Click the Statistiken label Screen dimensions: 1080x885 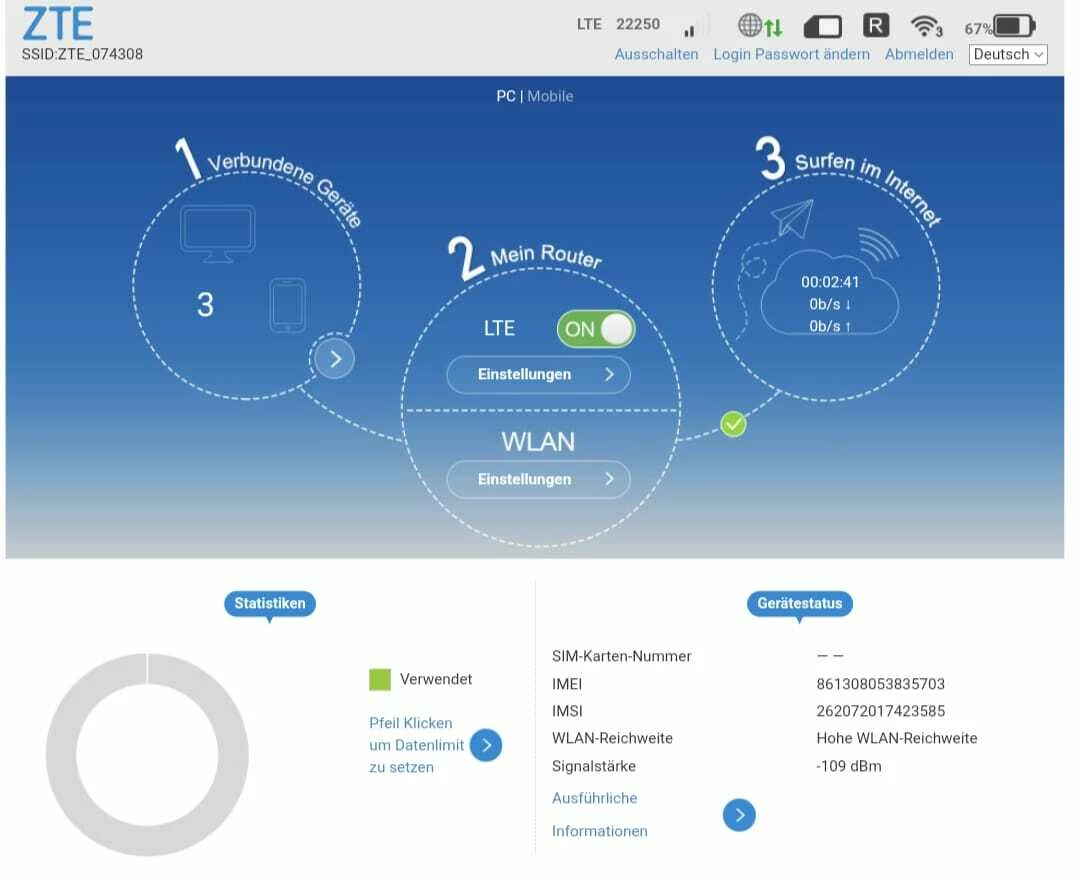point(269,603)
